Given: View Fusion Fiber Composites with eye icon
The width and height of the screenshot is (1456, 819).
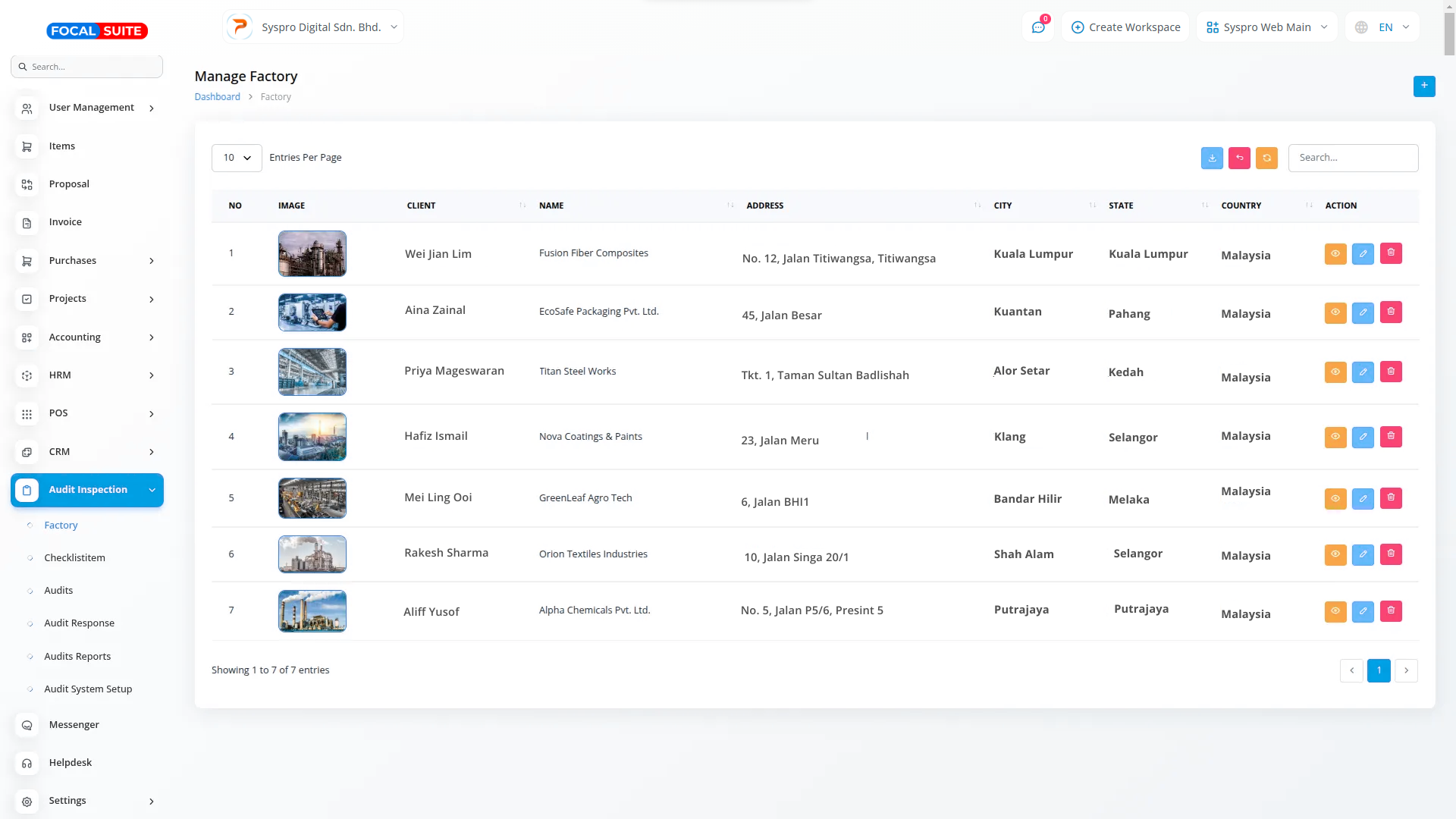Looking at the screenshot, I should (x=1335, y=253).
